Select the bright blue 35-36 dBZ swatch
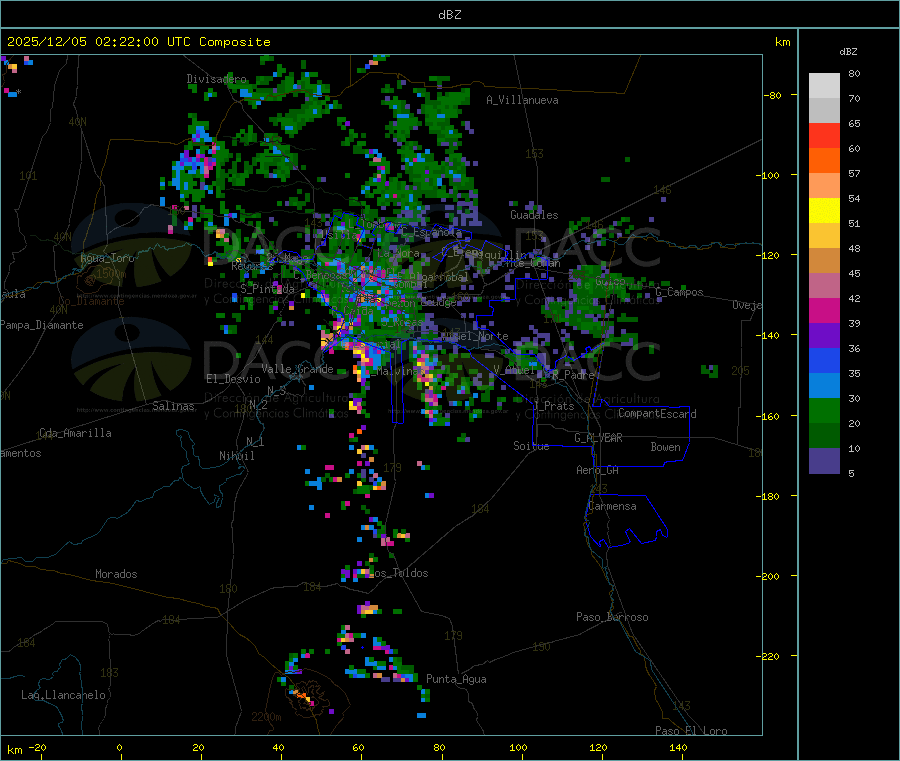900x761 pixels. 824,360
